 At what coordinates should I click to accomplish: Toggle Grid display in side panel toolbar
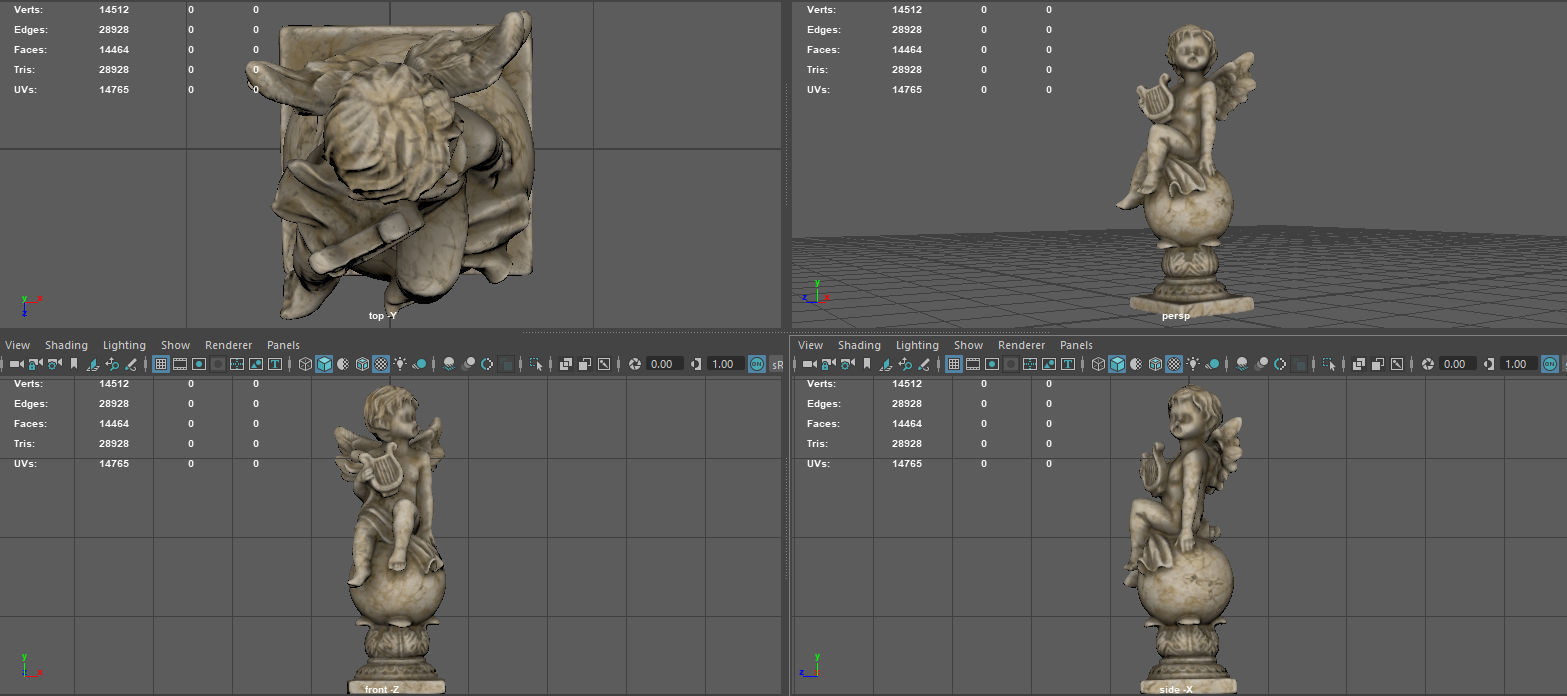tap(954, 364)
